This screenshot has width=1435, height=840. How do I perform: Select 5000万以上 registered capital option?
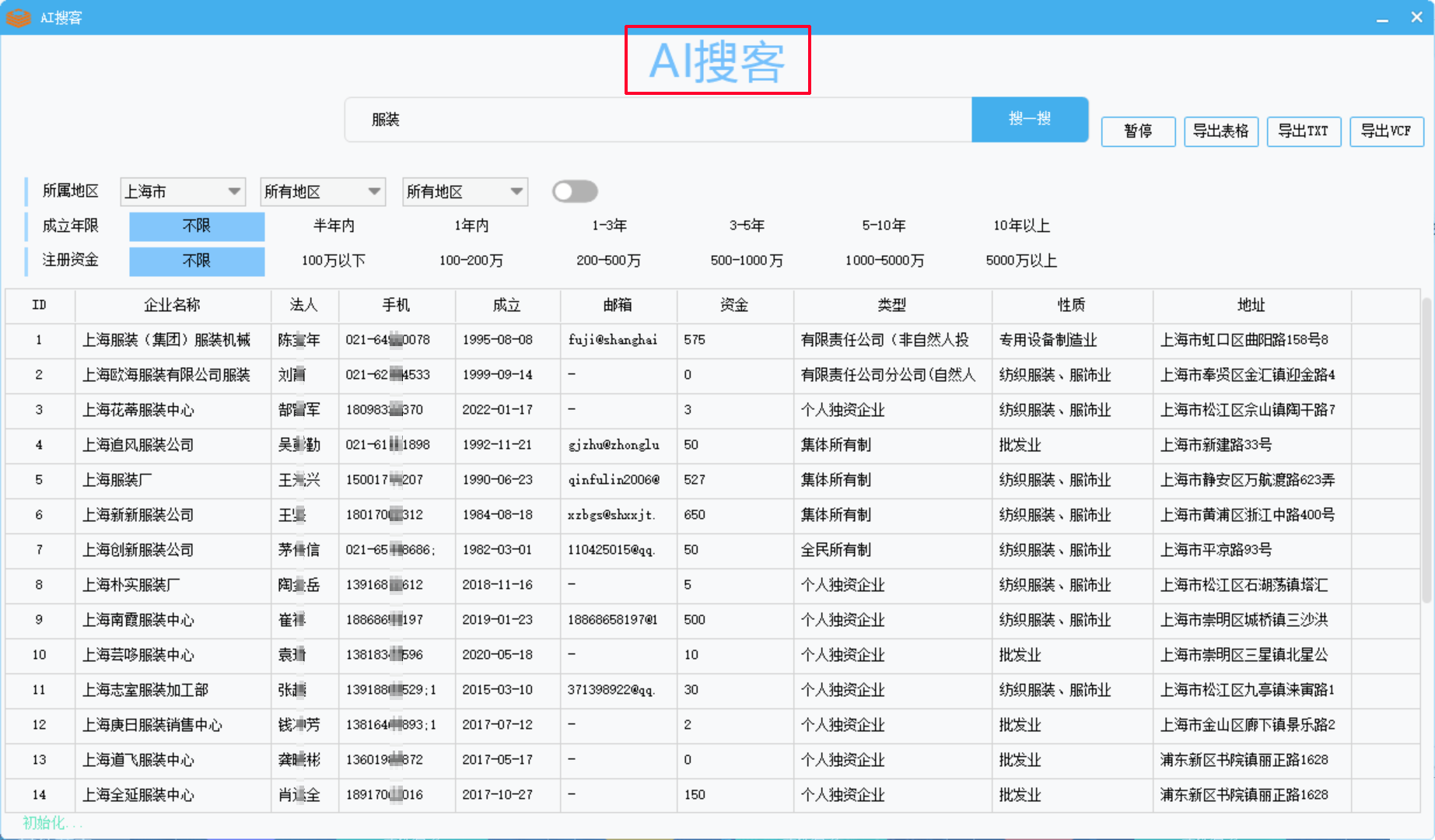(1020, 261)
